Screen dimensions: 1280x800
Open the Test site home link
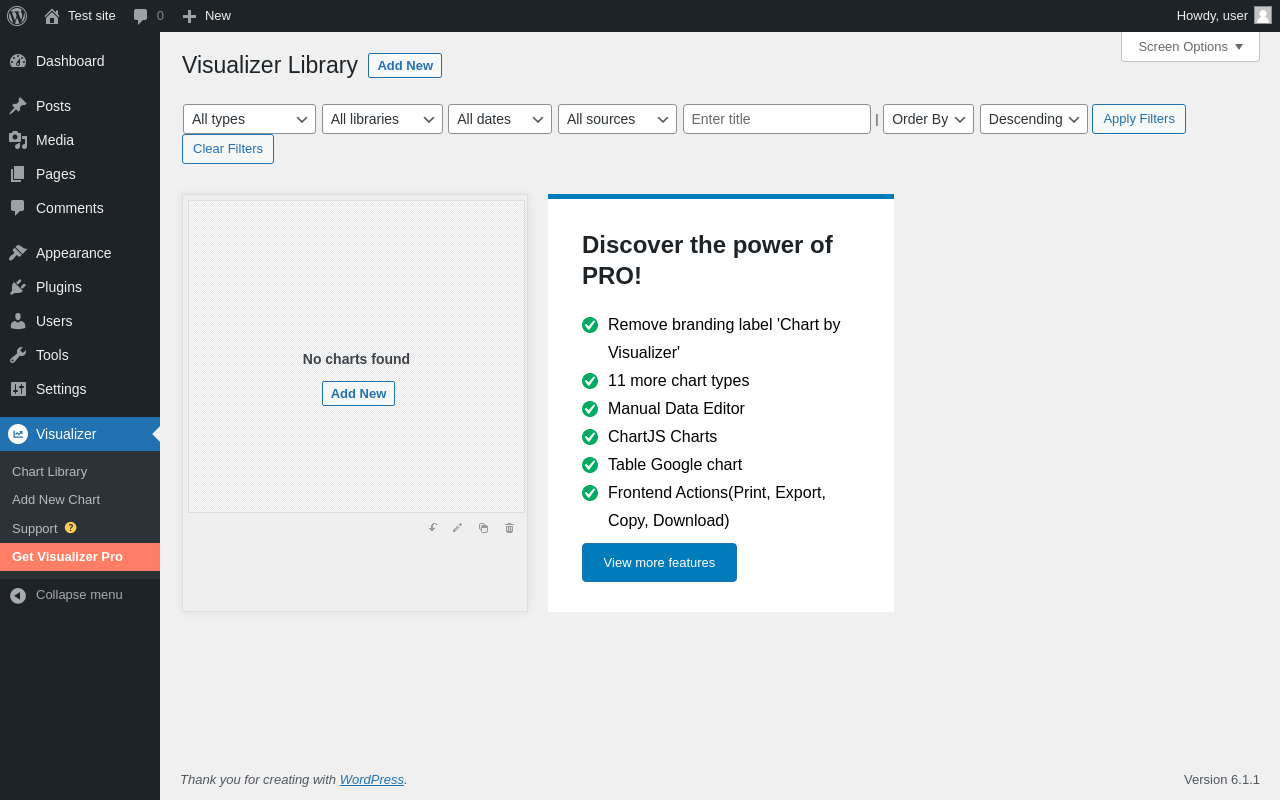click(x=80, y=16)
